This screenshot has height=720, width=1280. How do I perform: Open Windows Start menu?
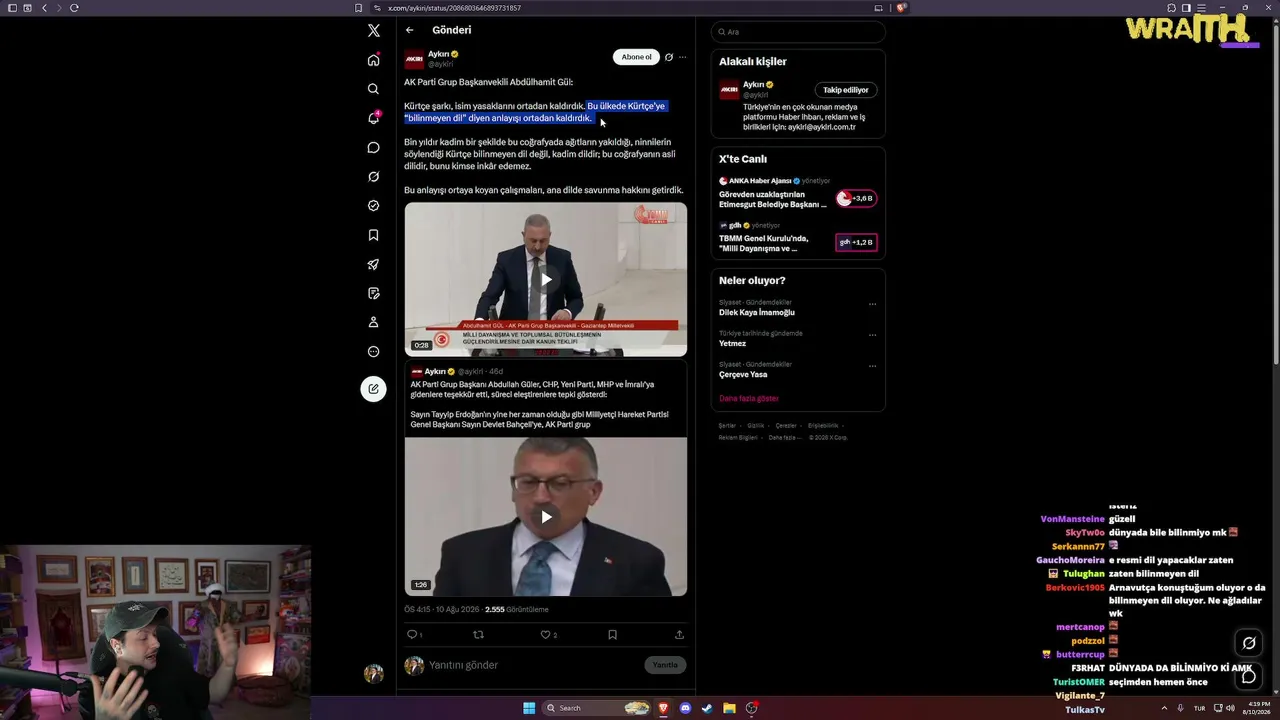[x=529, y=708]
